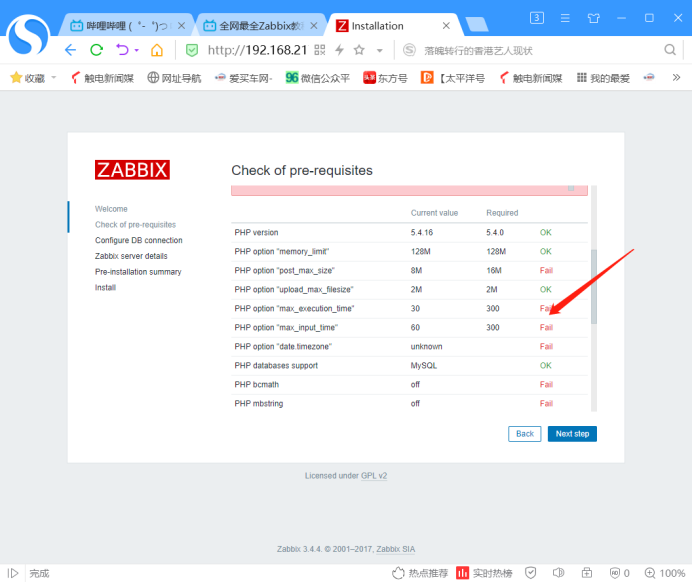Image resolution: width=692 pixels, height=582 pixels.
Task: Go to the browser home page icon
Action: 157,50
